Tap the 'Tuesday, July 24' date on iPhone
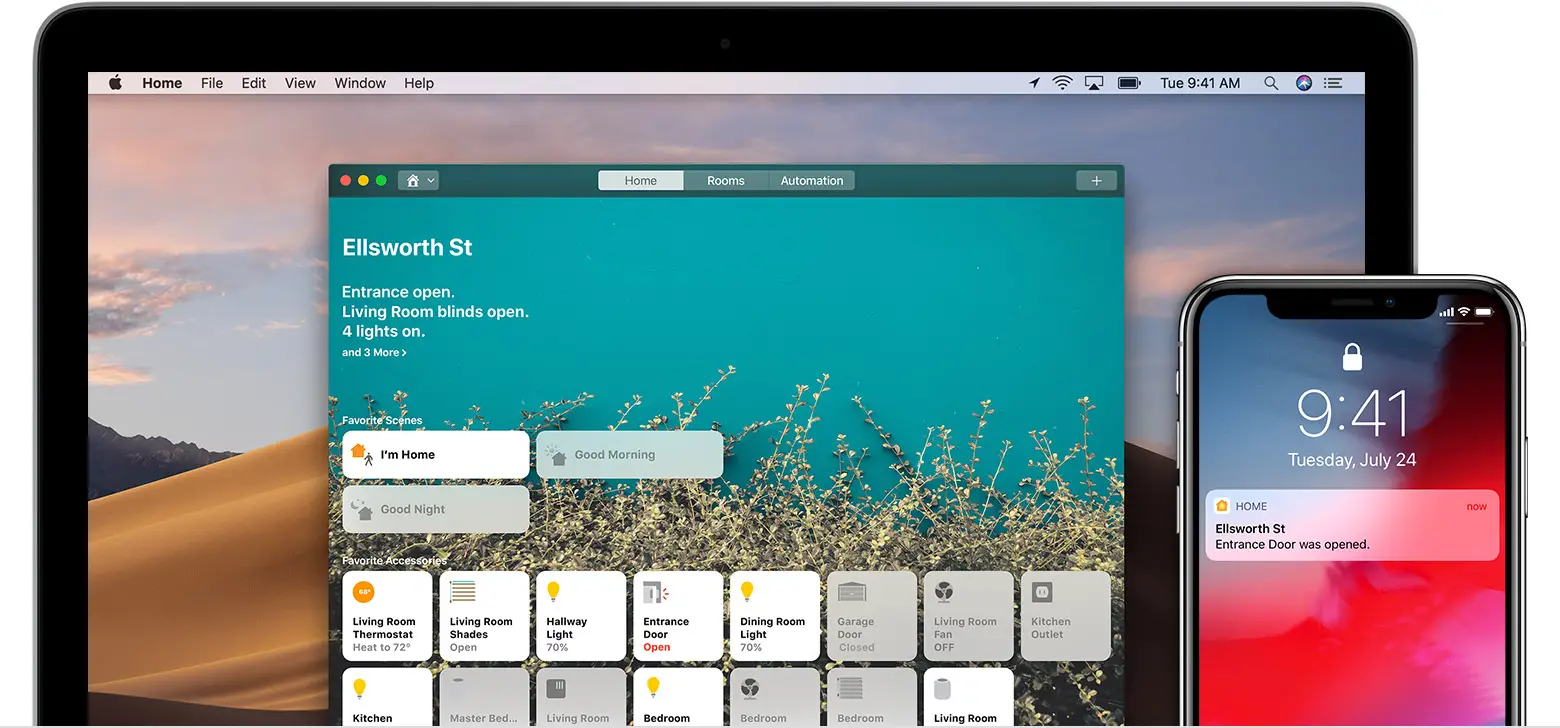1560x728 pixels. click(1352, 460)
